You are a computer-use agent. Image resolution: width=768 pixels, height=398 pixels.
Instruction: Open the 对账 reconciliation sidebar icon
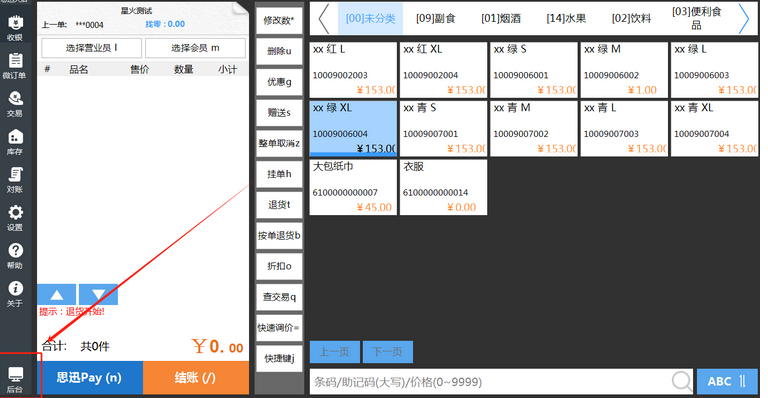15,180
